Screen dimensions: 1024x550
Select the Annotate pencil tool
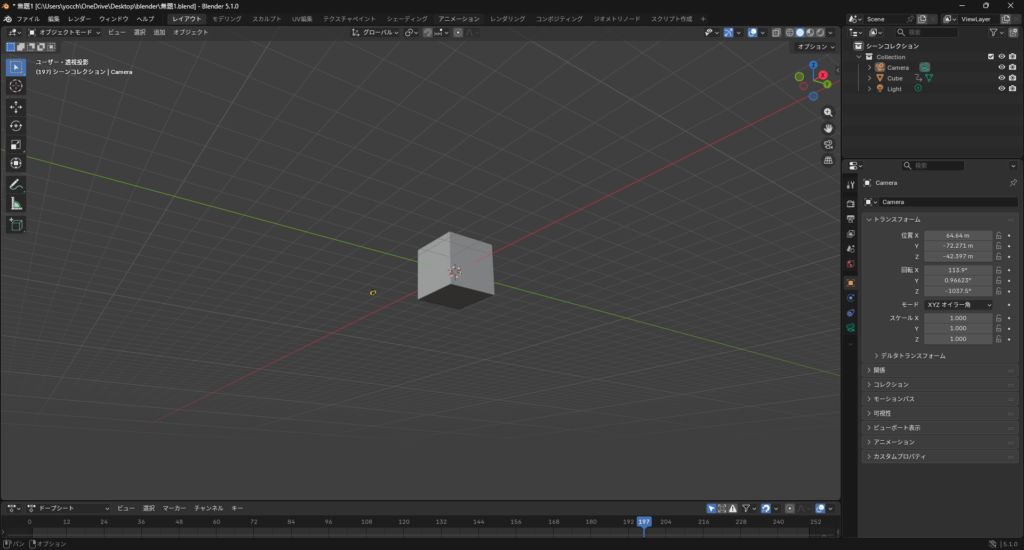(16, 184)
